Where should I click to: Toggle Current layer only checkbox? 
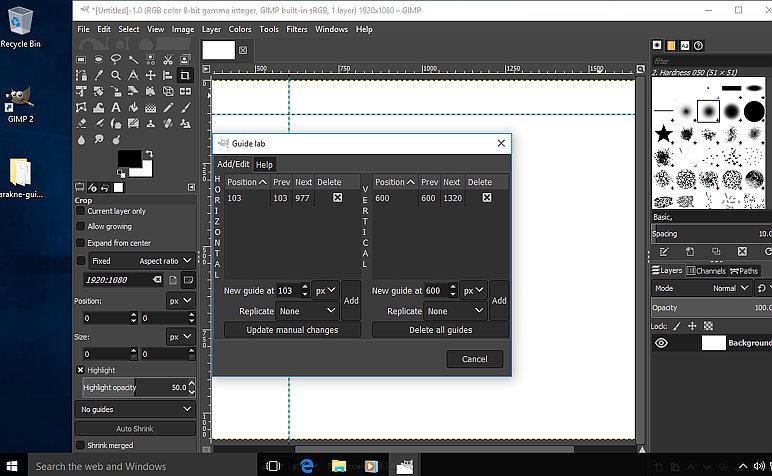pyautogui.click(x=81, y=211)
